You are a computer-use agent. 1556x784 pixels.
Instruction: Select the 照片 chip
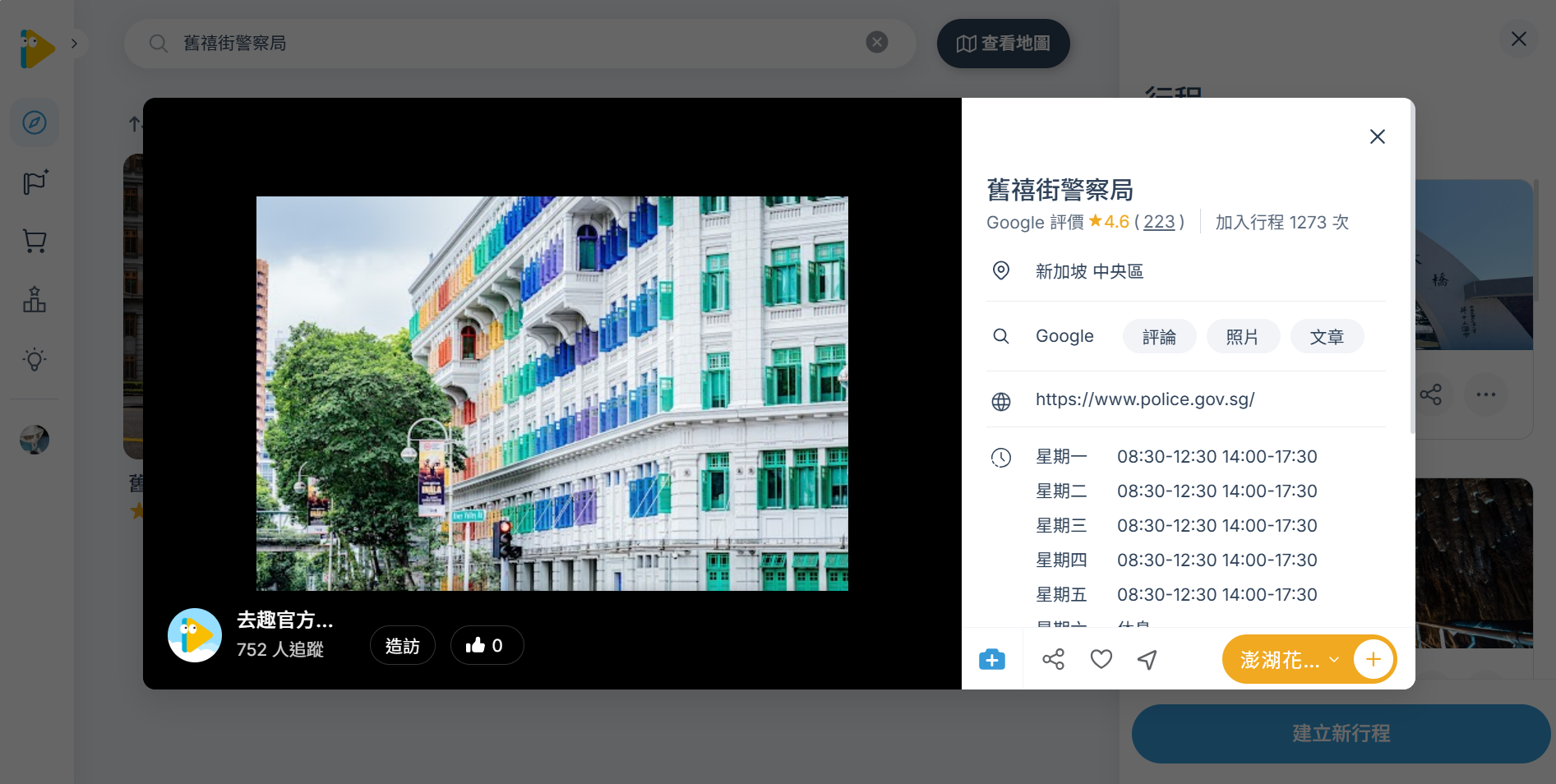1243,337
